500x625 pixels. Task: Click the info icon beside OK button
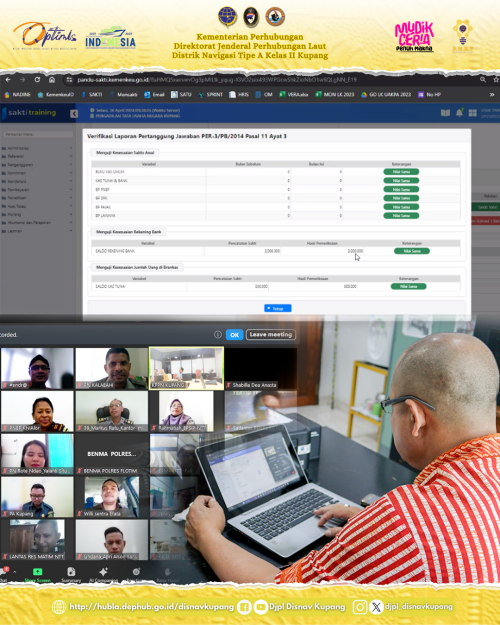click(x=218, y=334)
